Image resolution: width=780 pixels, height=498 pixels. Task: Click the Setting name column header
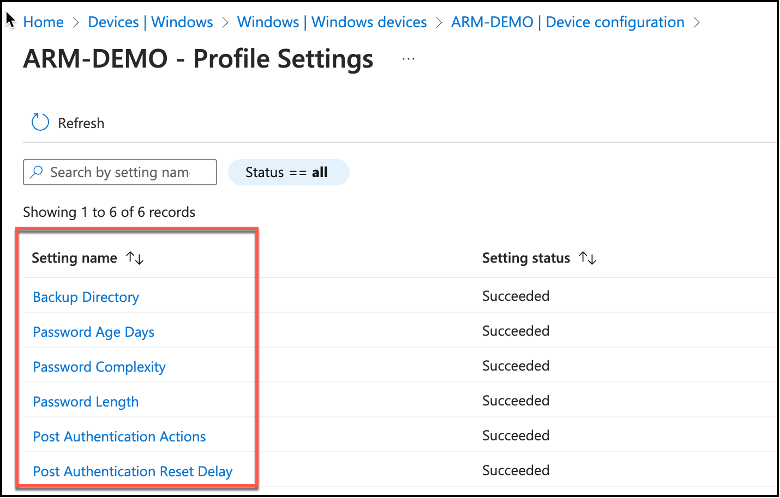[74, 258]
